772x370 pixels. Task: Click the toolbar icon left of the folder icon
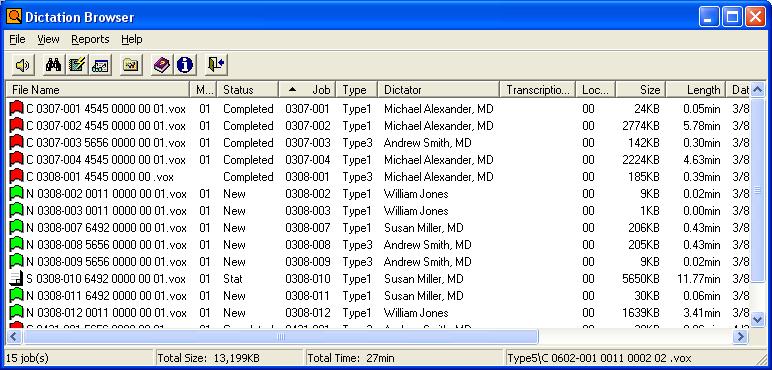[100, 65]
